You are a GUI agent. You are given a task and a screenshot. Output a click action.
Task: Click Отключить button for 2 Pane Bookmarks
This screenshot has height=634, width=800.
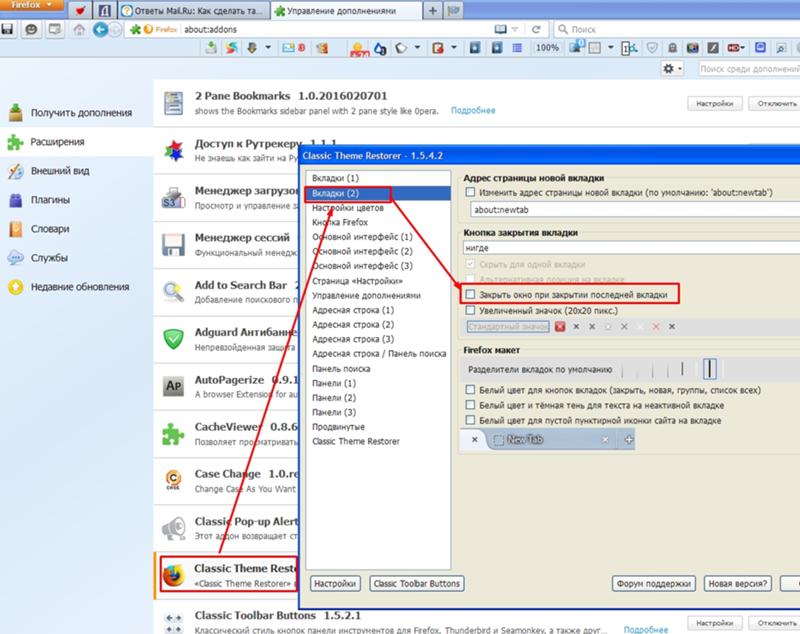point(774,104)
